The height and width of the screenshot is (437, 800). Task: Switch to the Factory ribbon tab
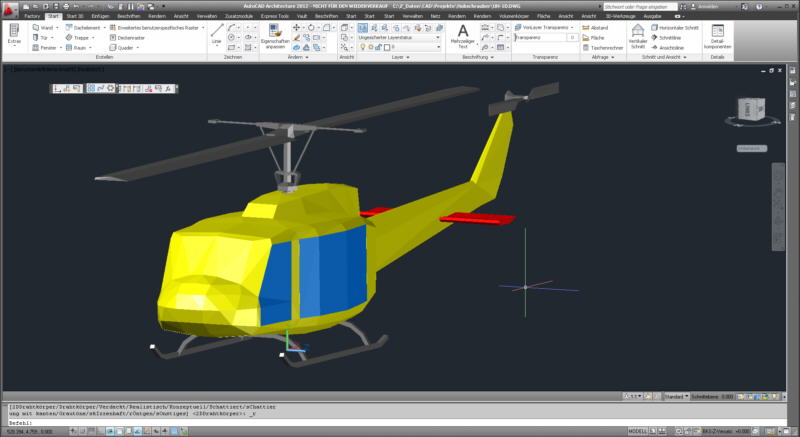point(32,16)
